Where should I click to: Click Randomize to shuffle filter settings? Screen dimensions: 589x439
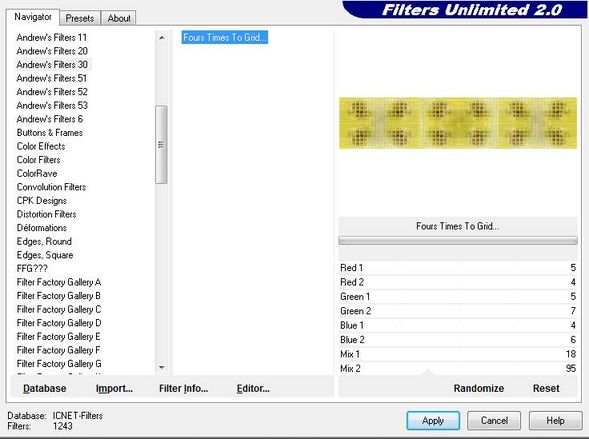479,388
